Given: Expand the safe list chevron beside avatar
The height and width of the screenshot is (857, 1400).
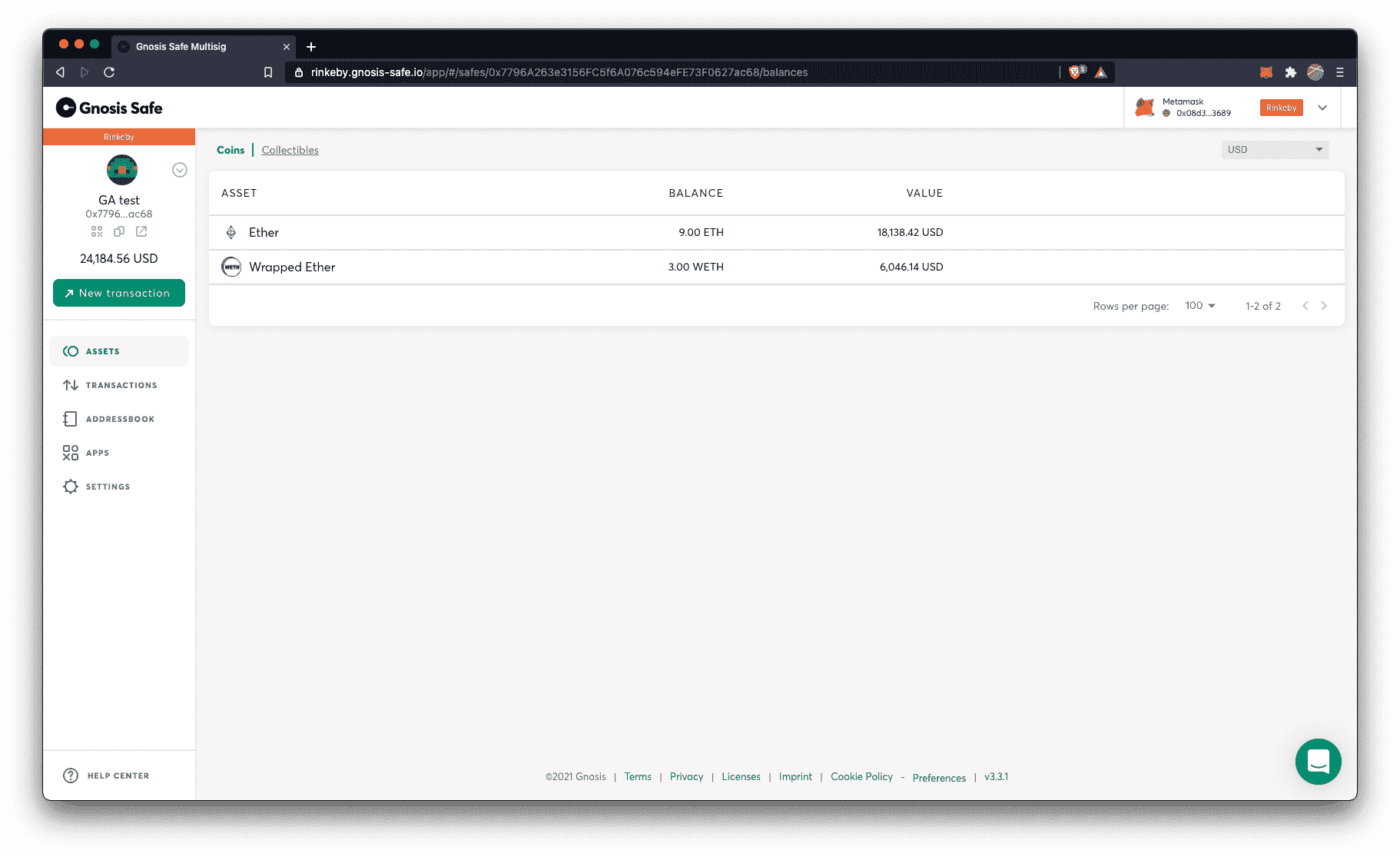Looking at the screenshot, I should coord(180,170).
